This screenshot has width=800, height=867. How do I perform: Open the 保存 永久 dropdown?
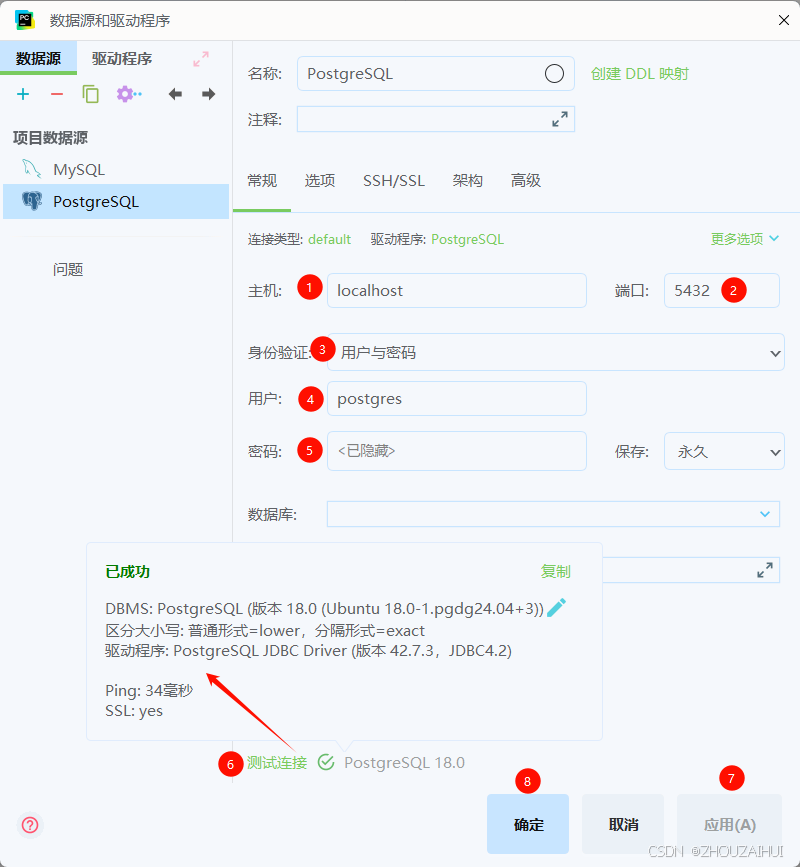(724, 451)
